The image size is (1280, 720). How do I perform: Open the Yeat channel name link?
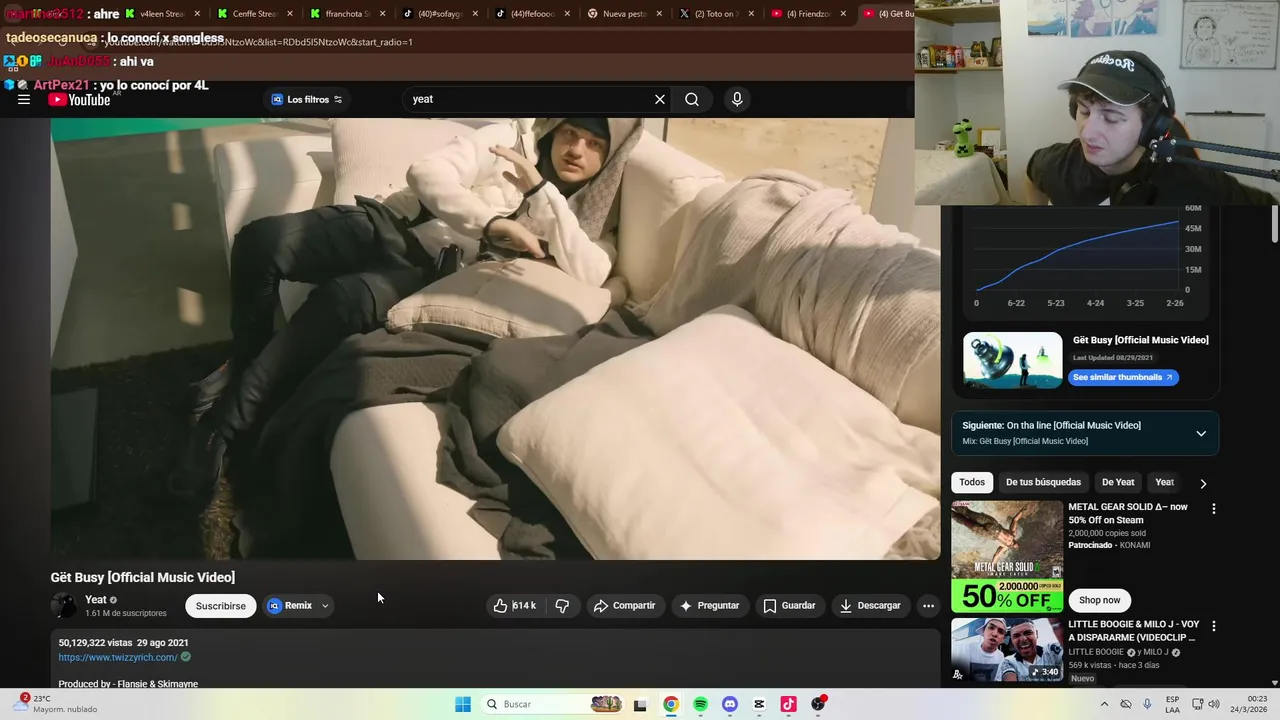[x=96, y=599]
